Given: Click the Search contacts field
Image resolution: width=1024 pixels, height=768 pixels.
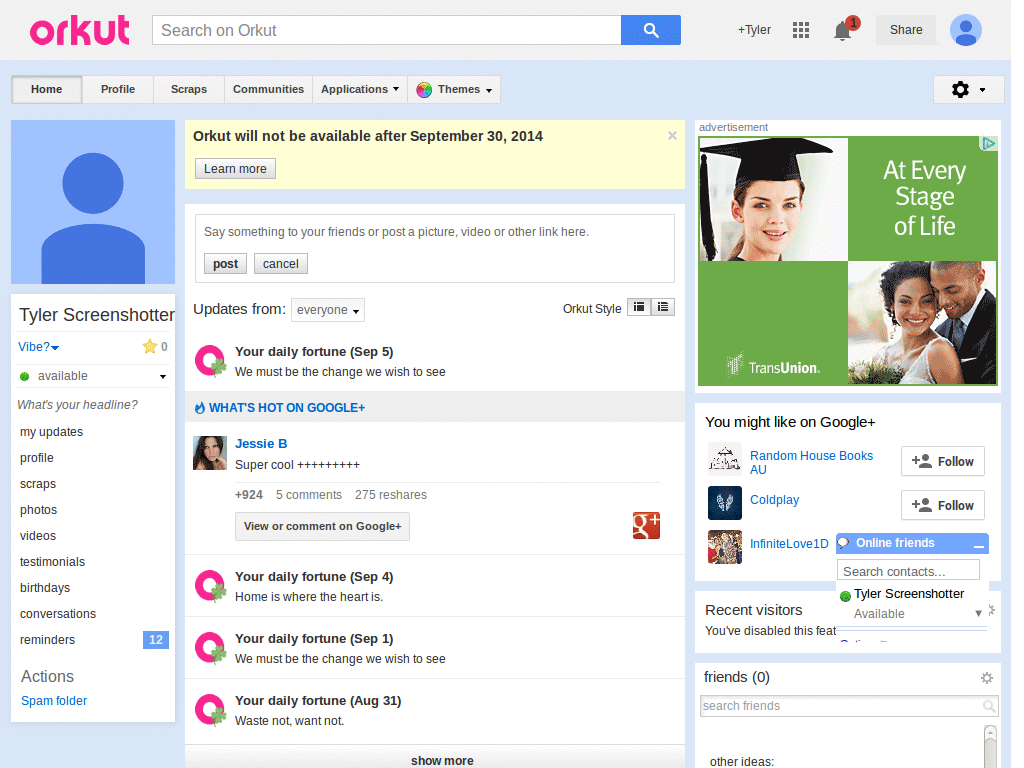Looking at the screenshot, I should pyautogui.click(x=908, y=571).
